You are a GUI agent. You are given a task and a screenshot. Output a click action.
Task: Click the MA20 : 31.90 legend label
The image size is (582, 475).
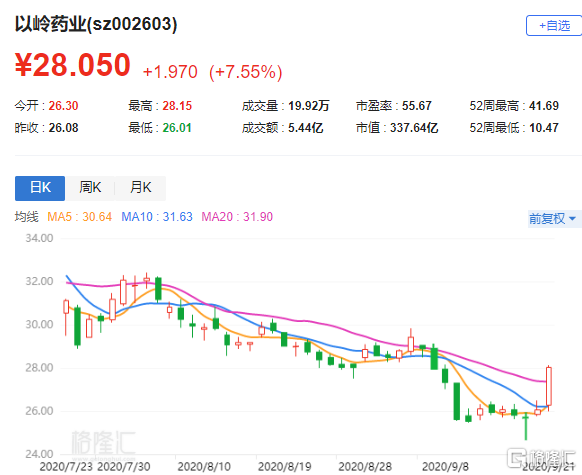(237, 217)
